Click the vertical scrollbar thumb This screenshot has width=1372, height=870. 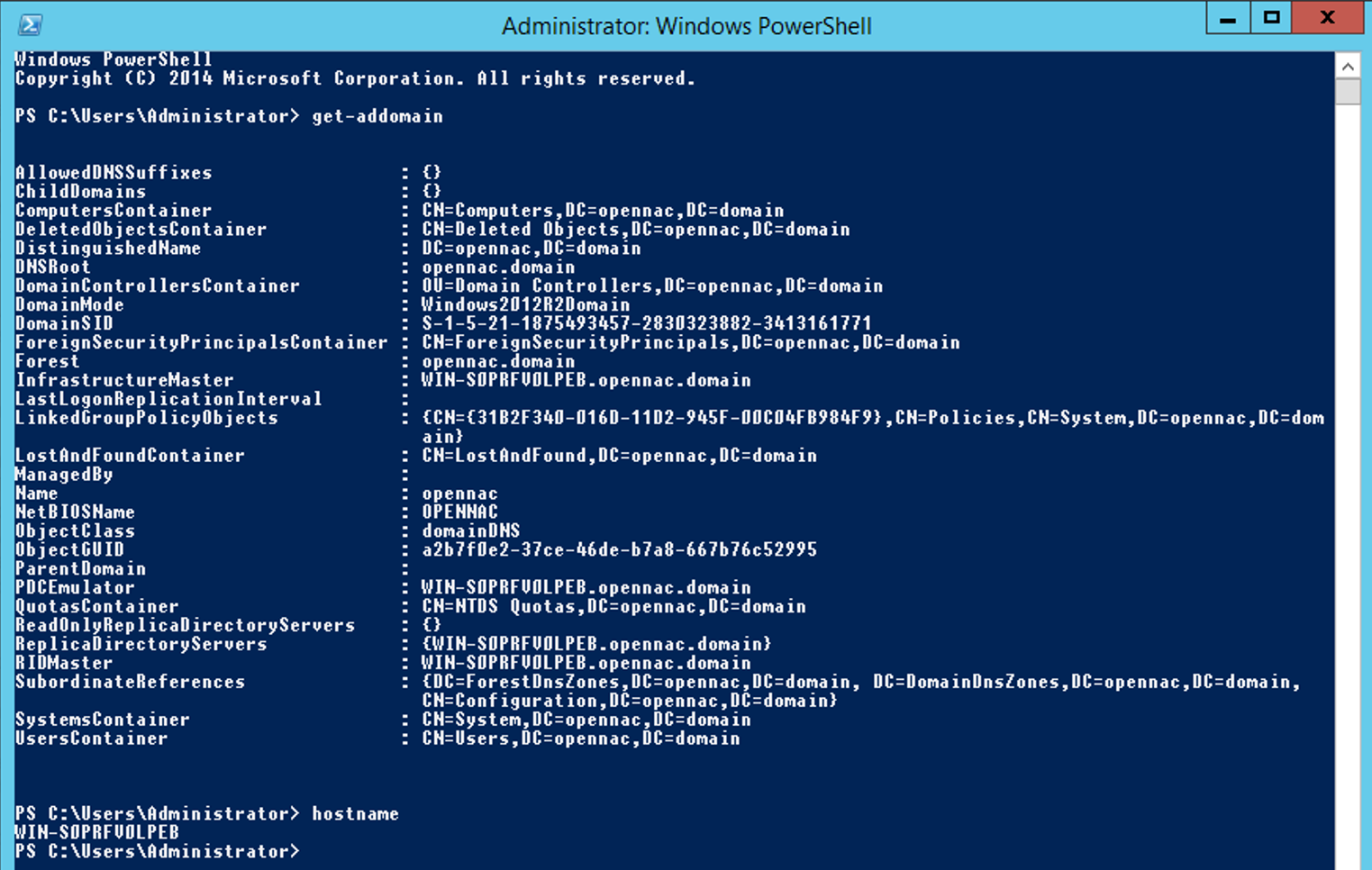tap(1348, 91)
